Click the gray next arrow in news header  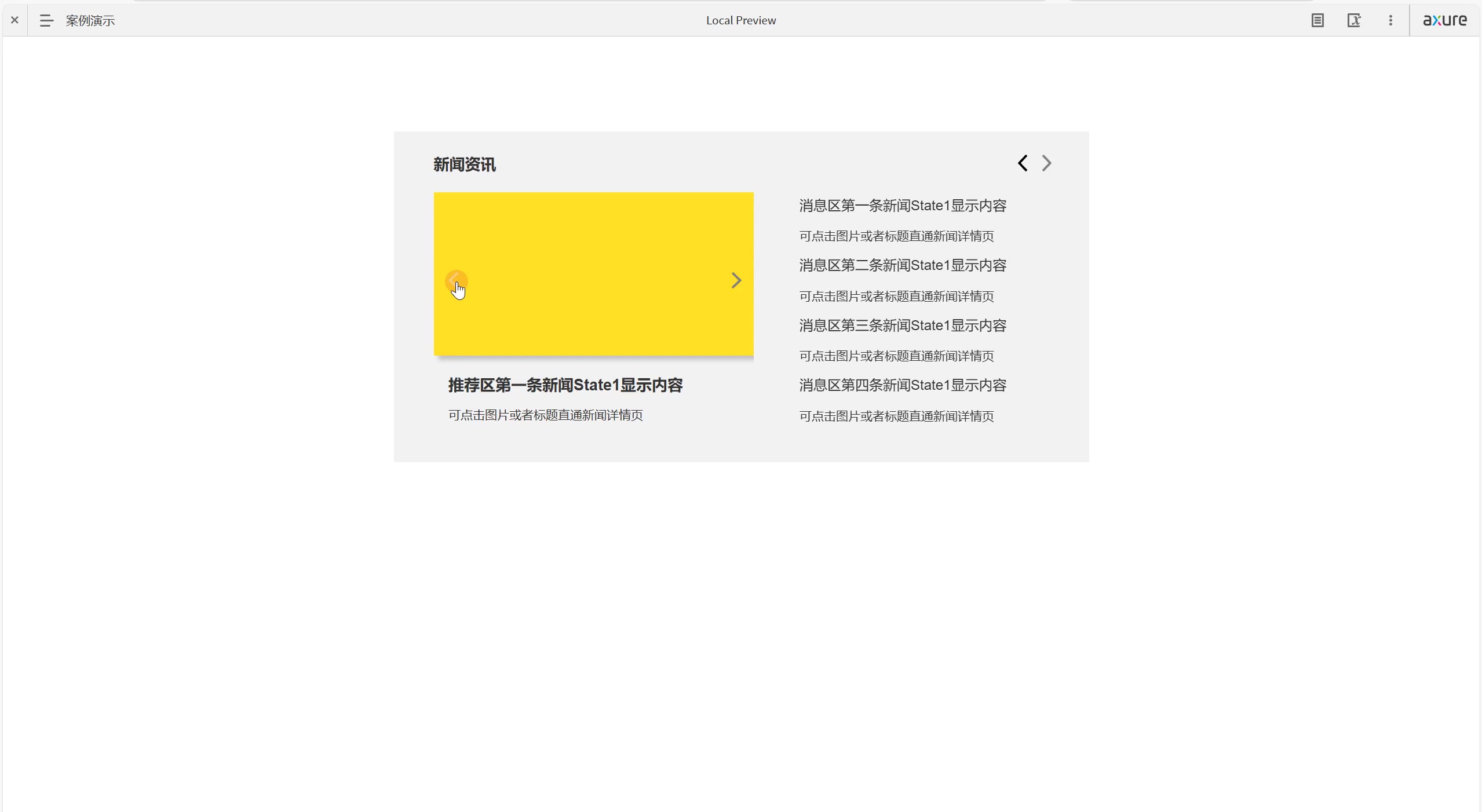pyautogui.click(x=1046, y=163)
